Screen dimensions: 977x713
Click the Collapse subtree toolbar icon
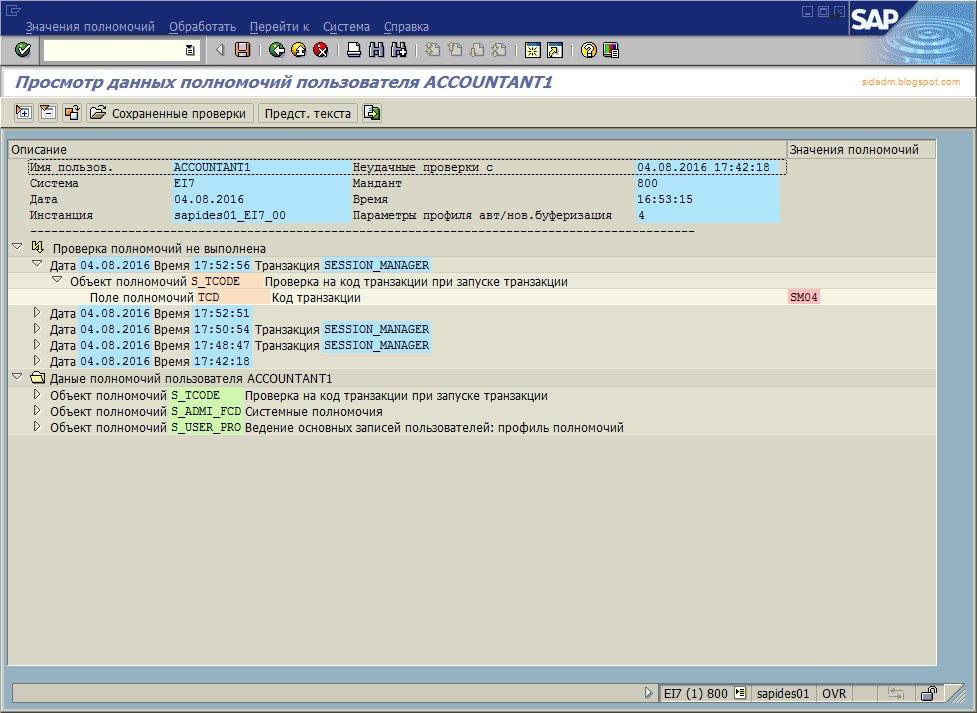48,113
